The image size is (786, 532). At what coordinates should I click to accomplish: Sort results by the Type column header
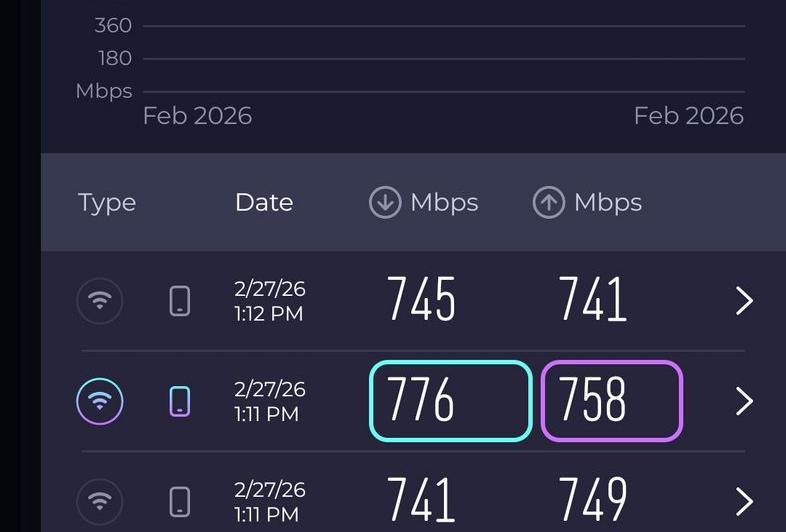[107, 203]
